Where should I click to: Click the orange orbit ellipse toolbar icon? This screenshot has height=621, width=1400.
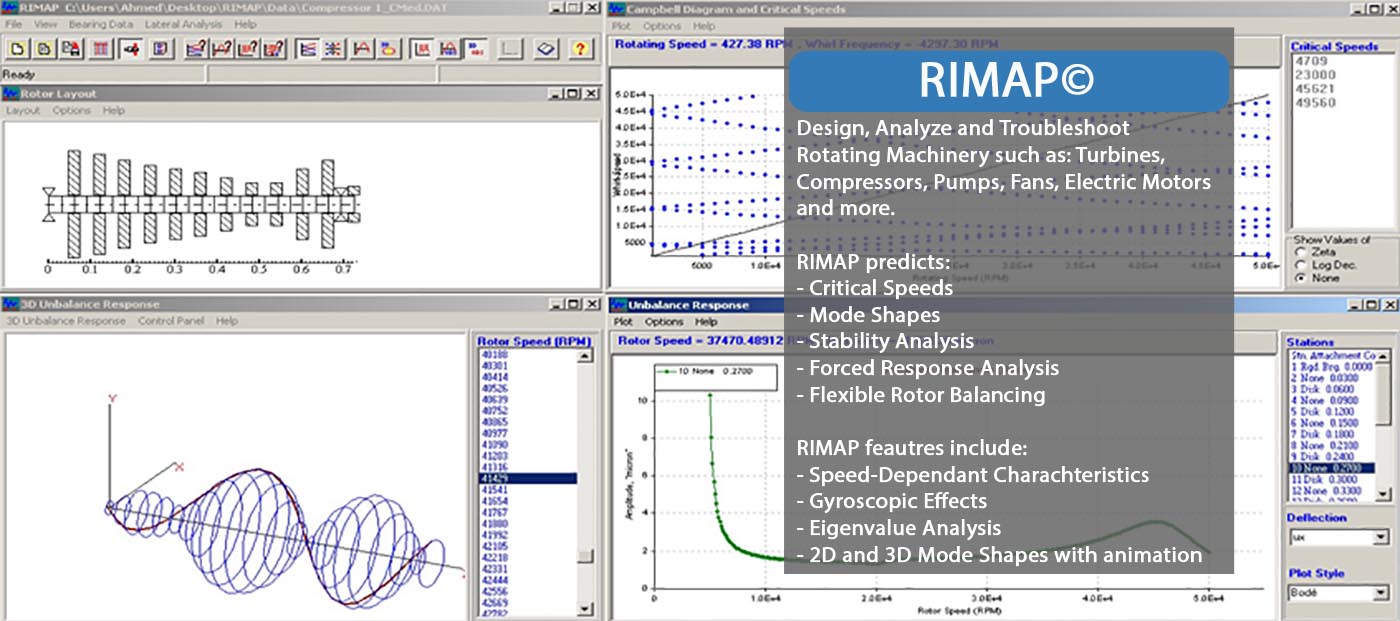(389, 49)
